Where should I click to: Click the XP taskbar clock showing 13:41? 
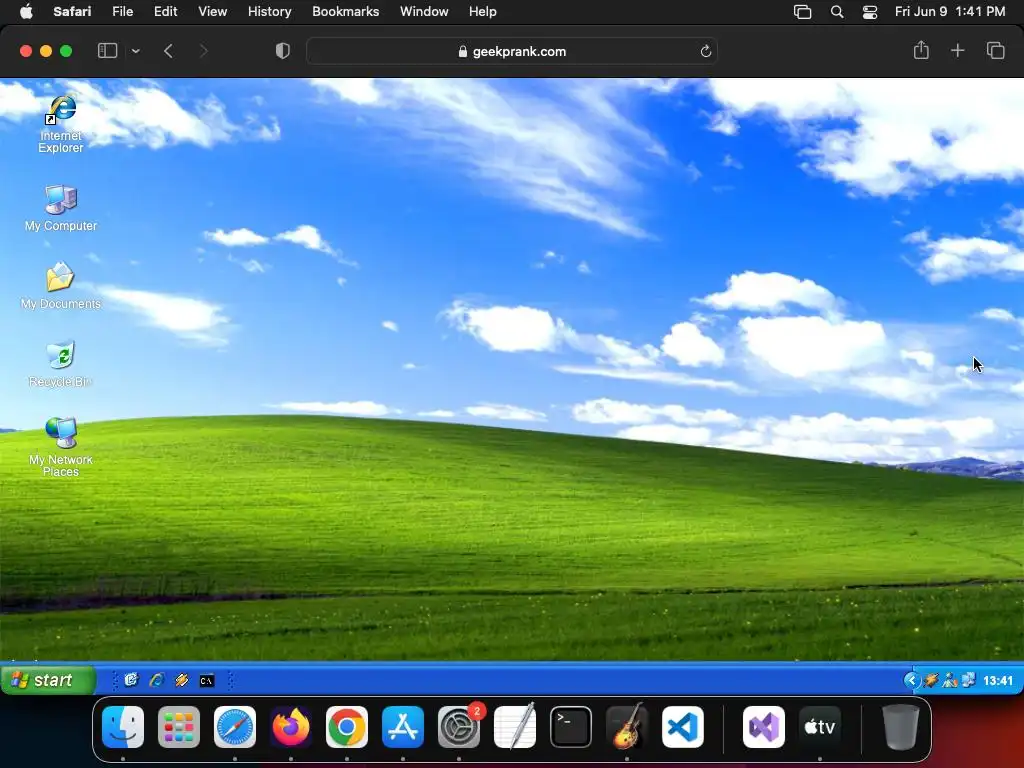997,680
